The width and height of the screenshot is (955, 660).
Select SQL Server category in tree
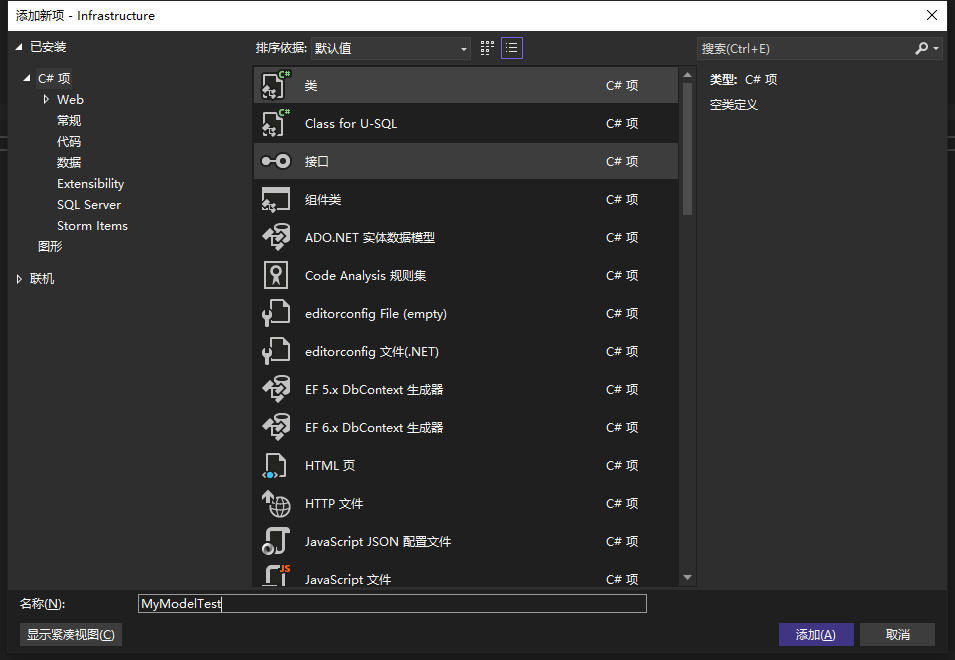point(89,205)
